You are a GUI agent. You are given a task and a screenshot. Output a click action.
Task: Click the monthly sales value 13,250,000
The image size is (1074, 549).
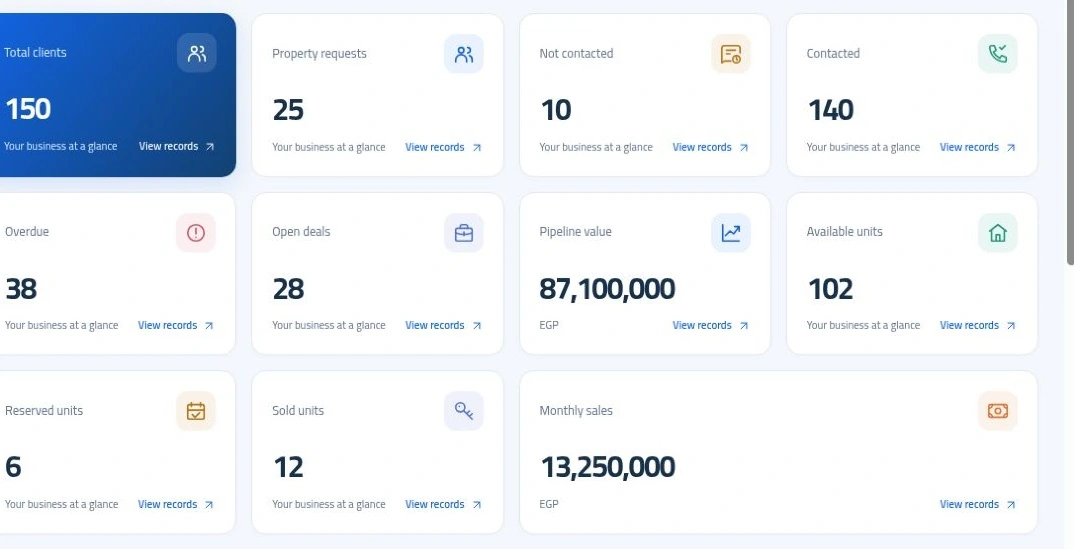tap(608, 468)
